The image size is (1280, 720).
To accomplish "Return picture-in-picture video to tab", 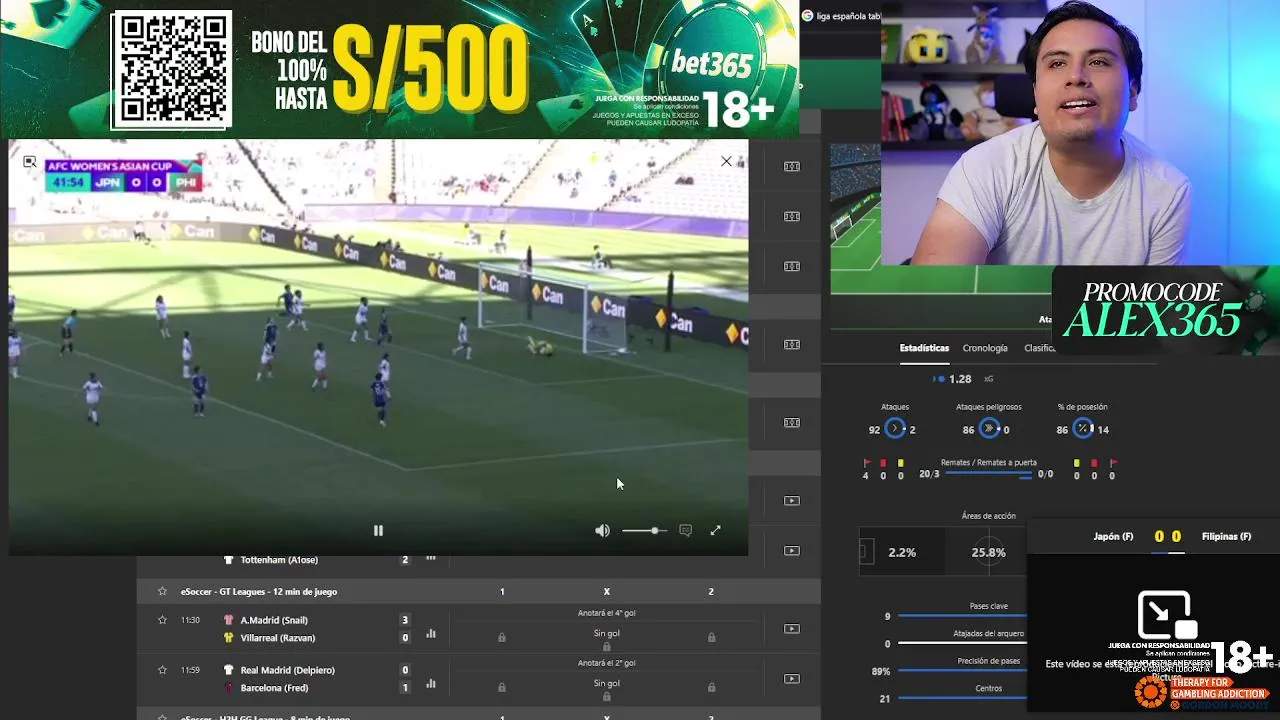I will click(1167, 616).
